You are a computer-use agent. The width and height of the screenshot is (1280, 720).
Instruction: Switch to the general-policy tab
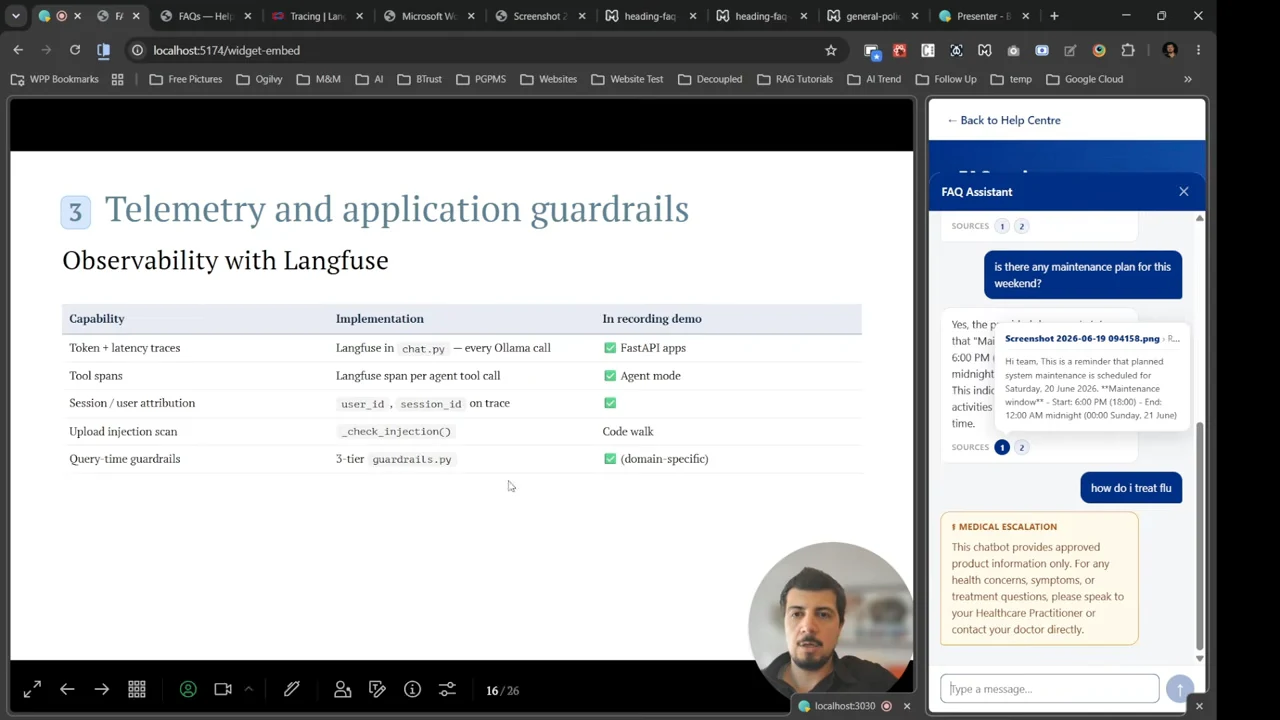(873, 16)
